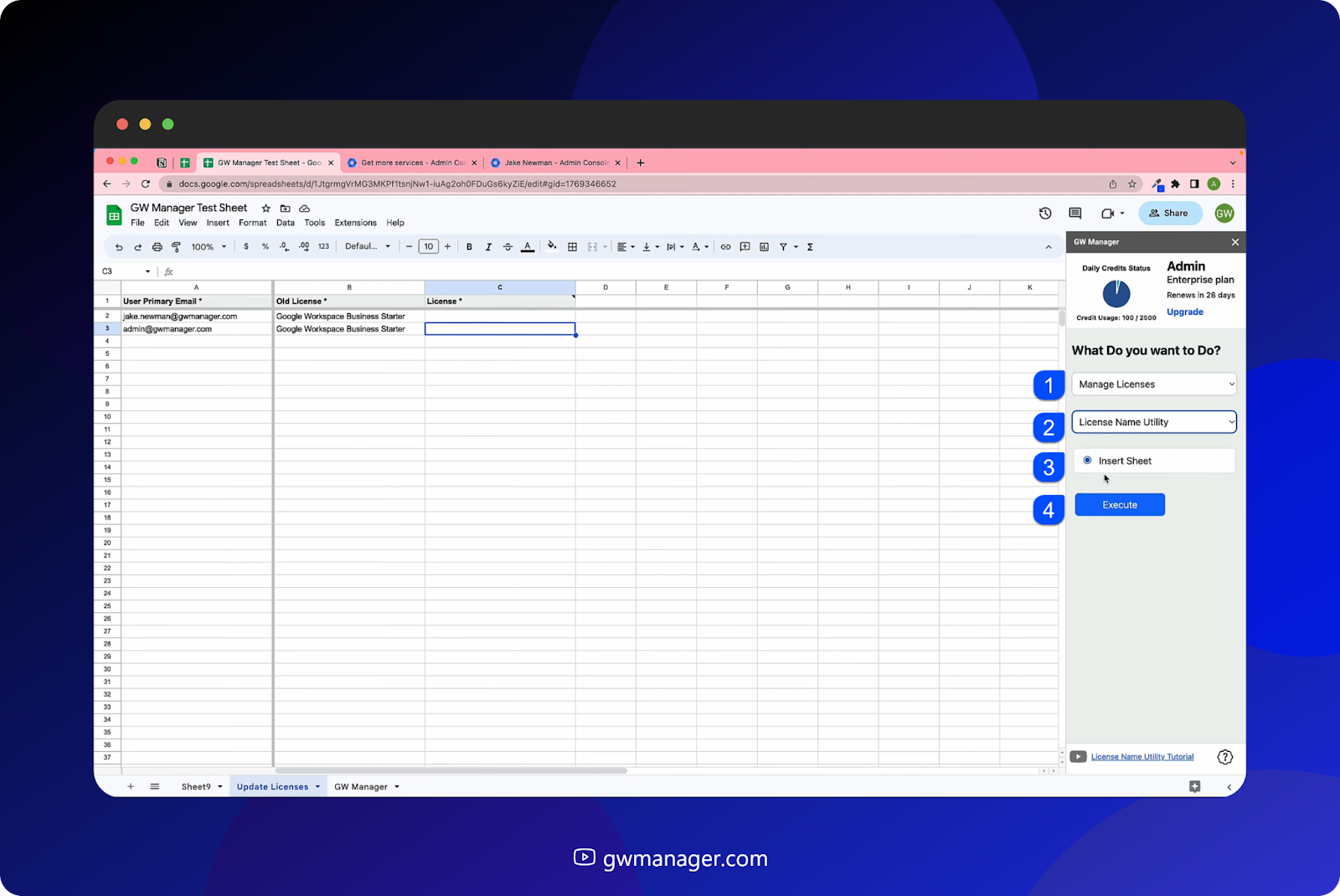The image size is (1340, 896).
Task: Open the Data menu
Action: (286, 223)
